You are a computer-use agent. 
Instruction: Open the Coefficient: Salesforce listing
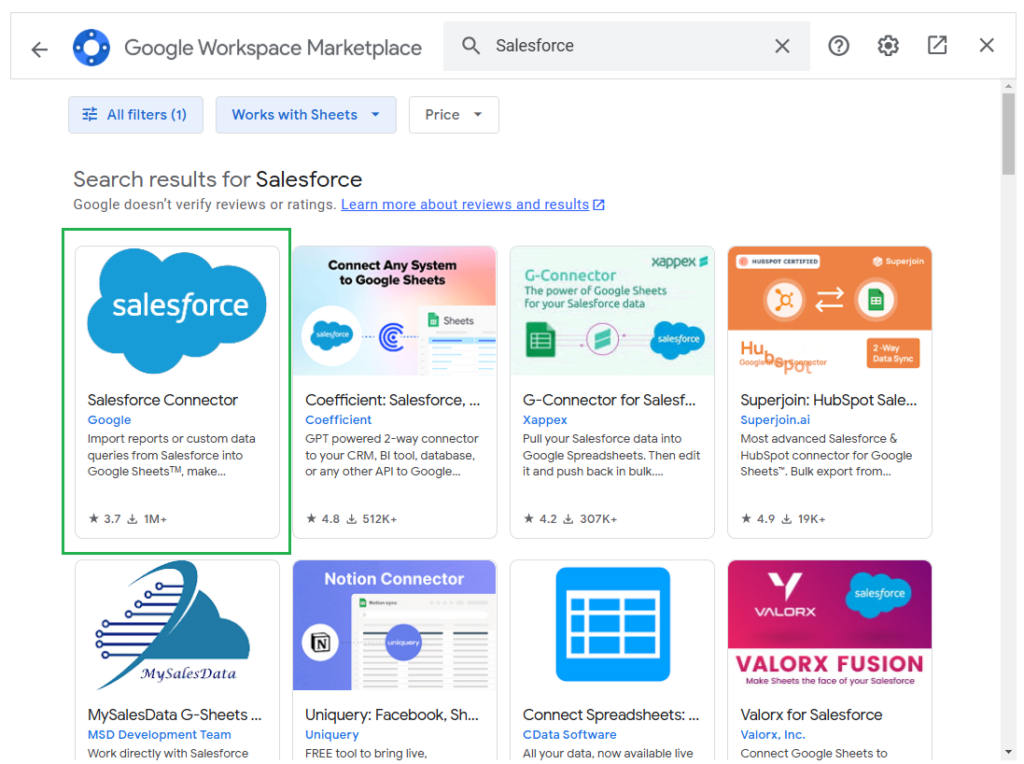(394, 399)
